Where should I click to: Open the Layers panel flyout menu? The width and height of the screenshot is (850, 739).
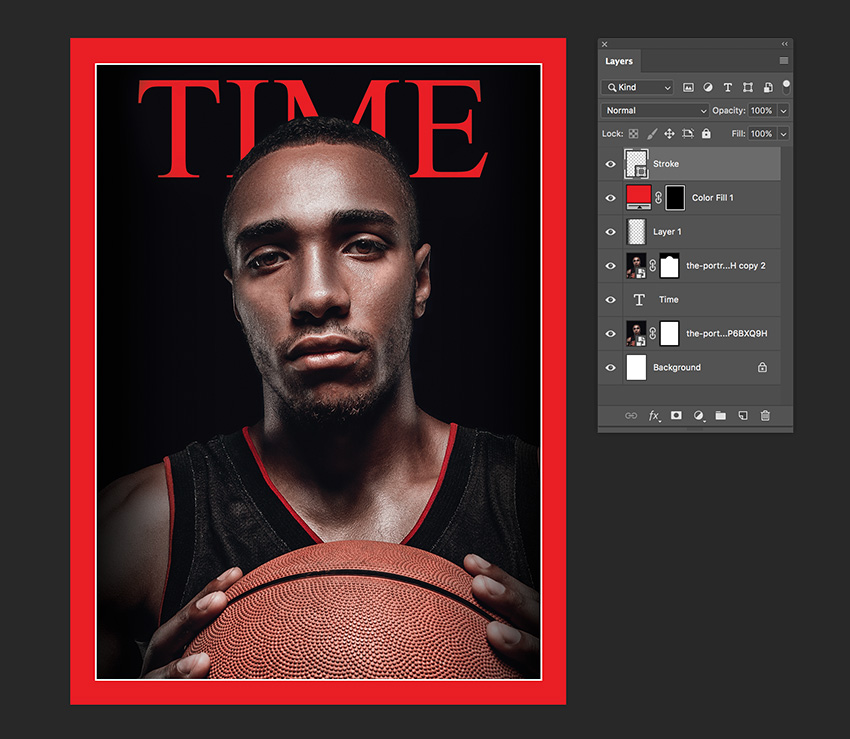(785, 61)
